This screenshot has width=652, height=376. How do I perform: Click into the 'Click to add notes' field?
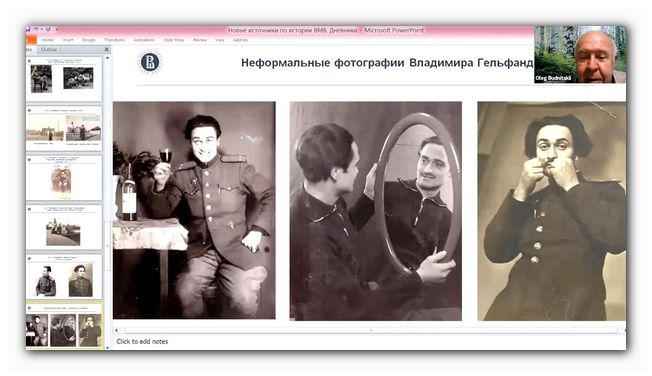click(369, 341)
